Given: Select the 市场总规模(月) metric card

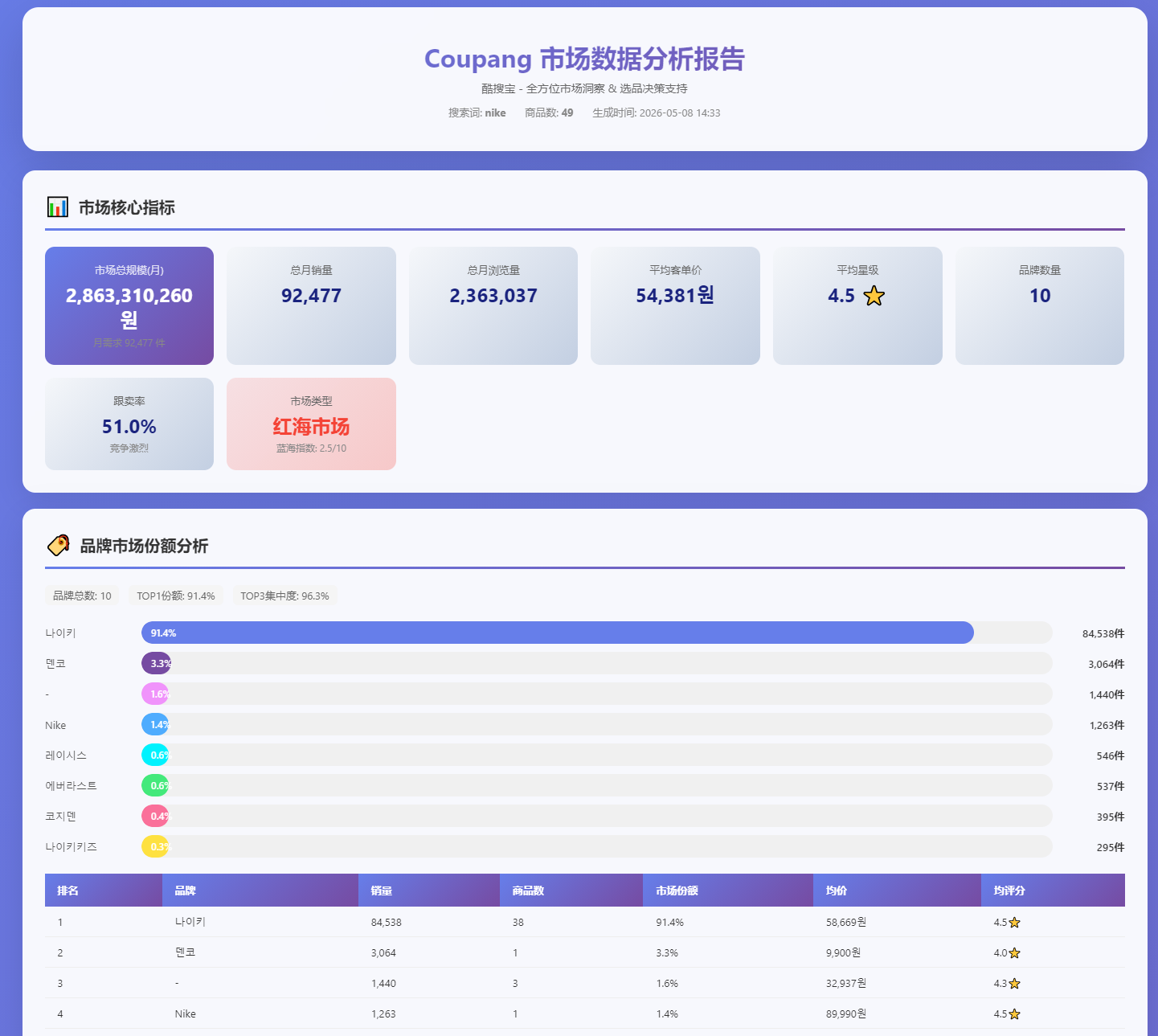Looking at the screenshot, I should tap(129, 305).
